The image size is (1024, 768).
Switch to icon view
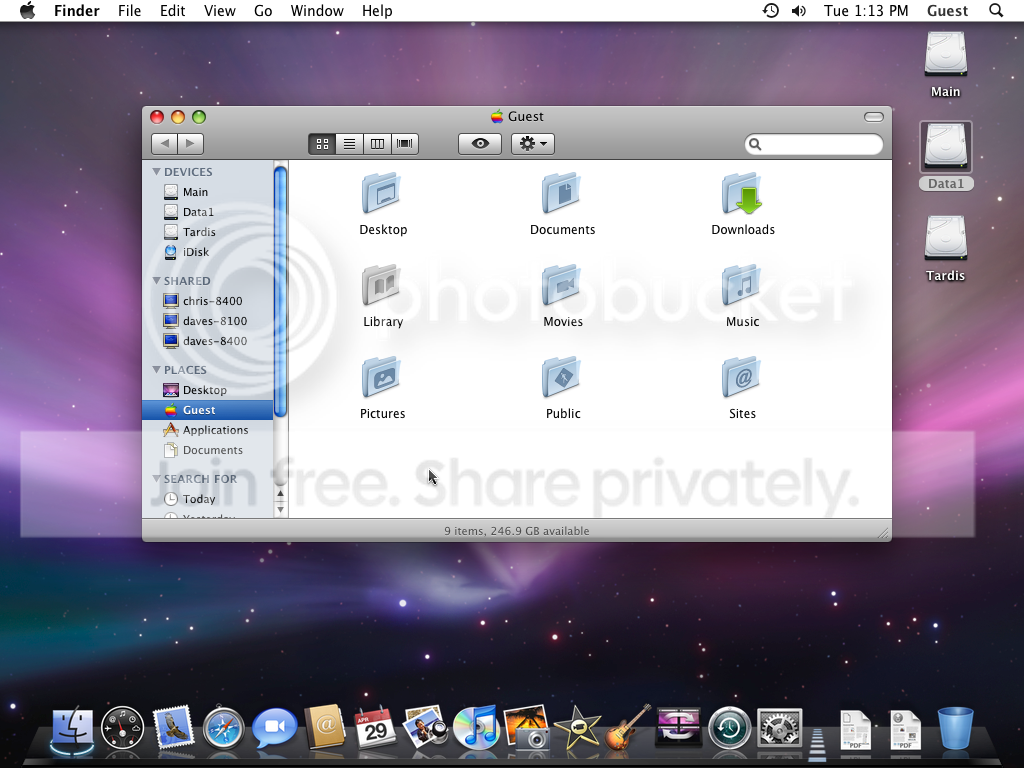tap(322, 144)
